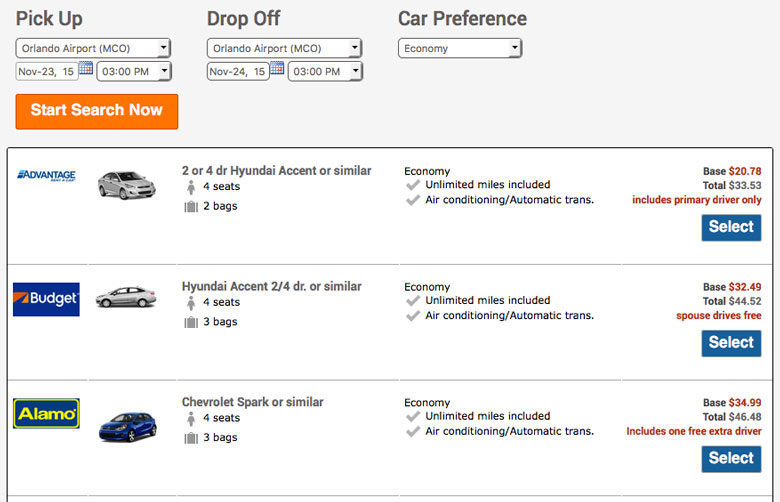The height and width of the screenshot is (502, 780).
Task: Click the Advantage rental company logo
Action: pos(46,176)
